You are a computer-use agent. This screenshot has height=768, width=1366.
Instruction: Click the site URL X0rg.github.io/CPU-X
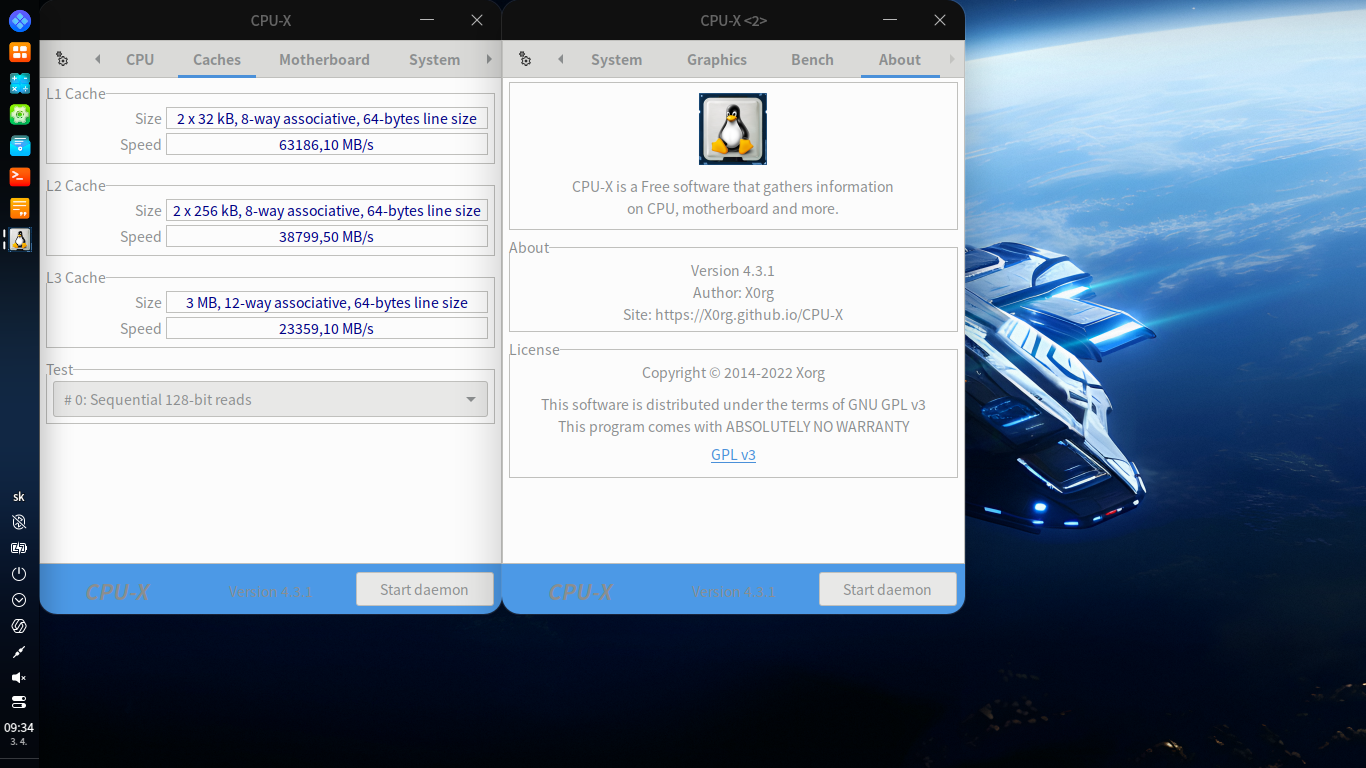point(749,314)
